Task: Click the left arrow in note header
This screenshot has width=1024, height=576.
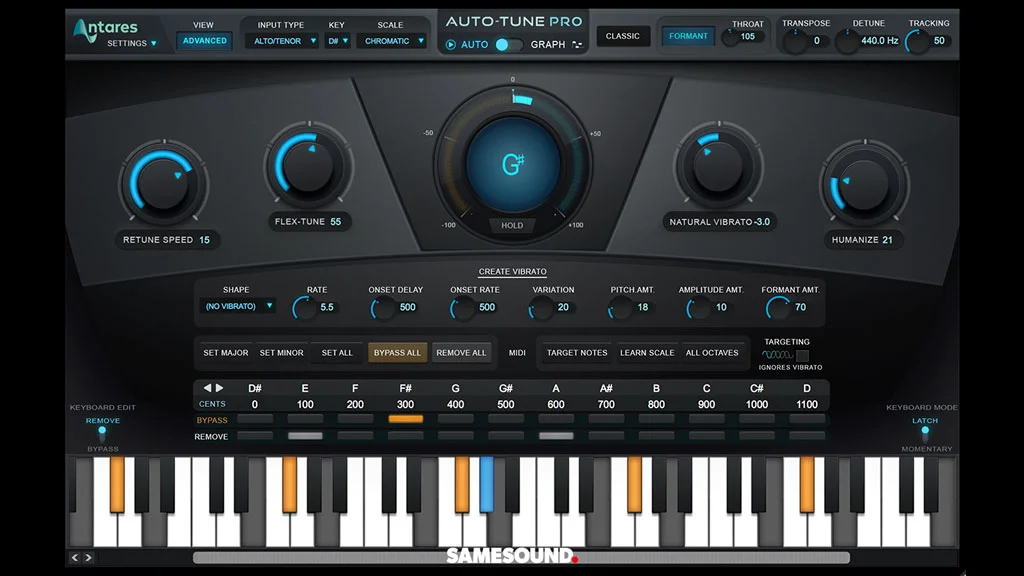Action: 208,388
